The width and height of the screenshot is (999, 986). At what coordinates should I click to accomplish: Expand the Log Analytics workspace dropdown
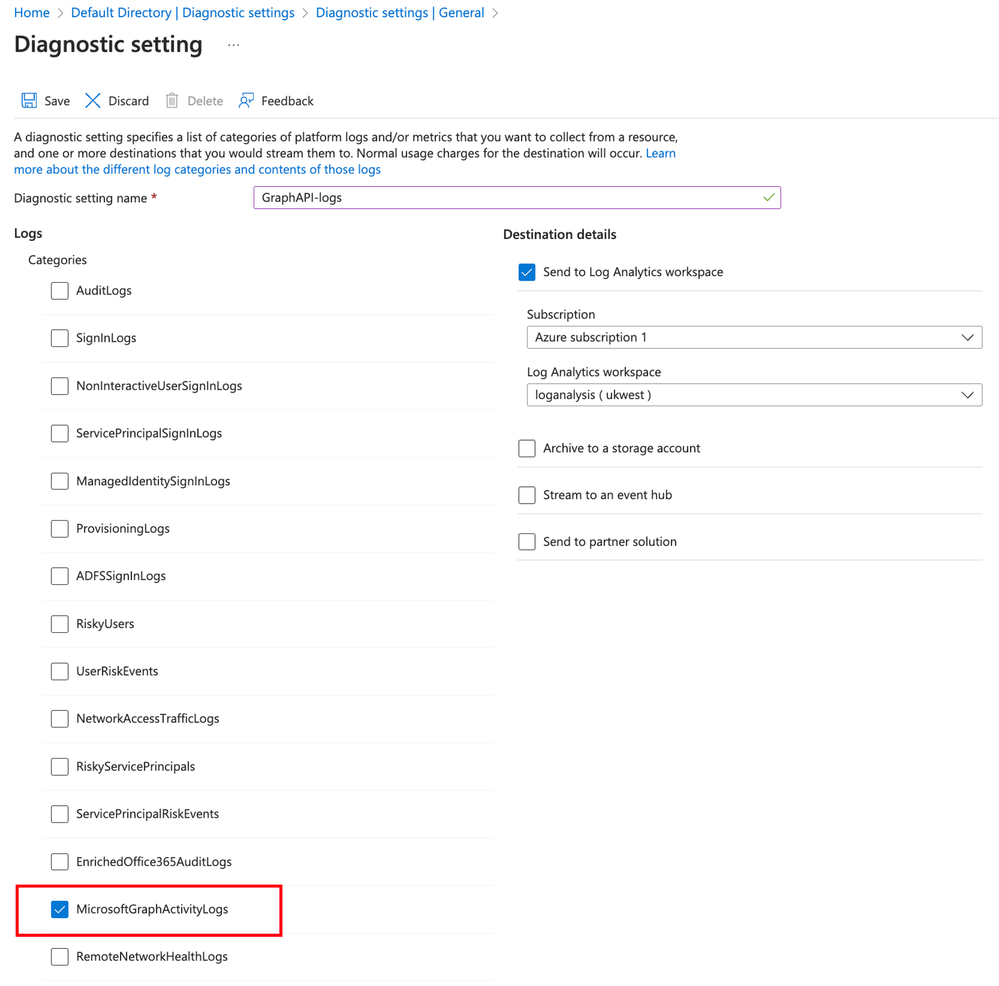754,395
